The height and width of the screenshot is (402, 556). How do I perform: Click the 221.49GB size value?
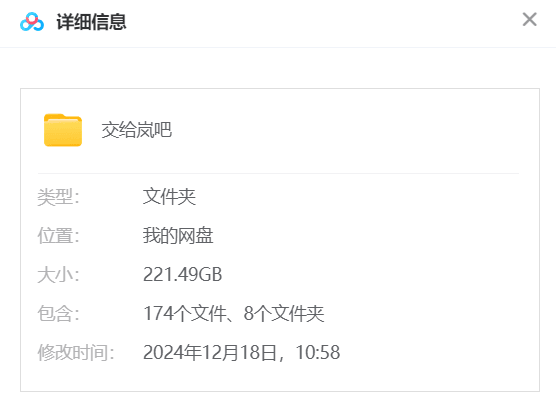click(183, 275)
